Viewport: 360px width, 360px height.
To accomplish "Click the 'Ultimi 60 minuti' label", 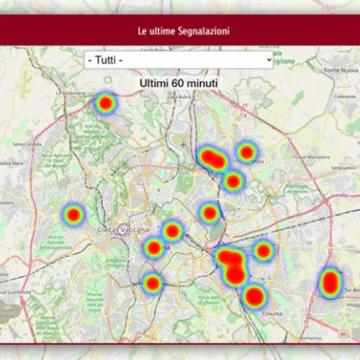I will pyautogui.click(x=179, y=83).
